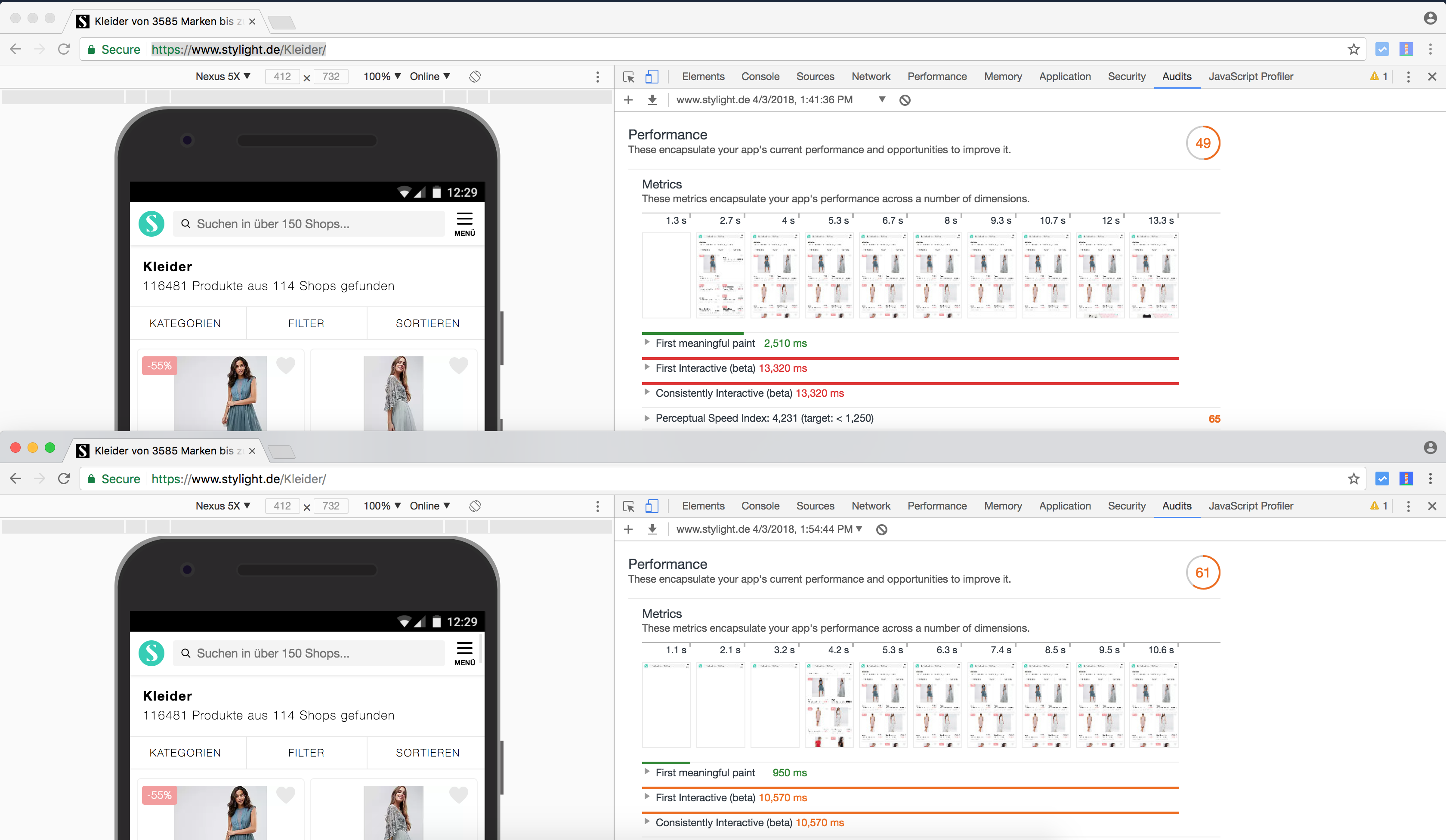Bookmark page with star in bottom window
This screenshot has height=840, width=1446.
coord(1353,479)
